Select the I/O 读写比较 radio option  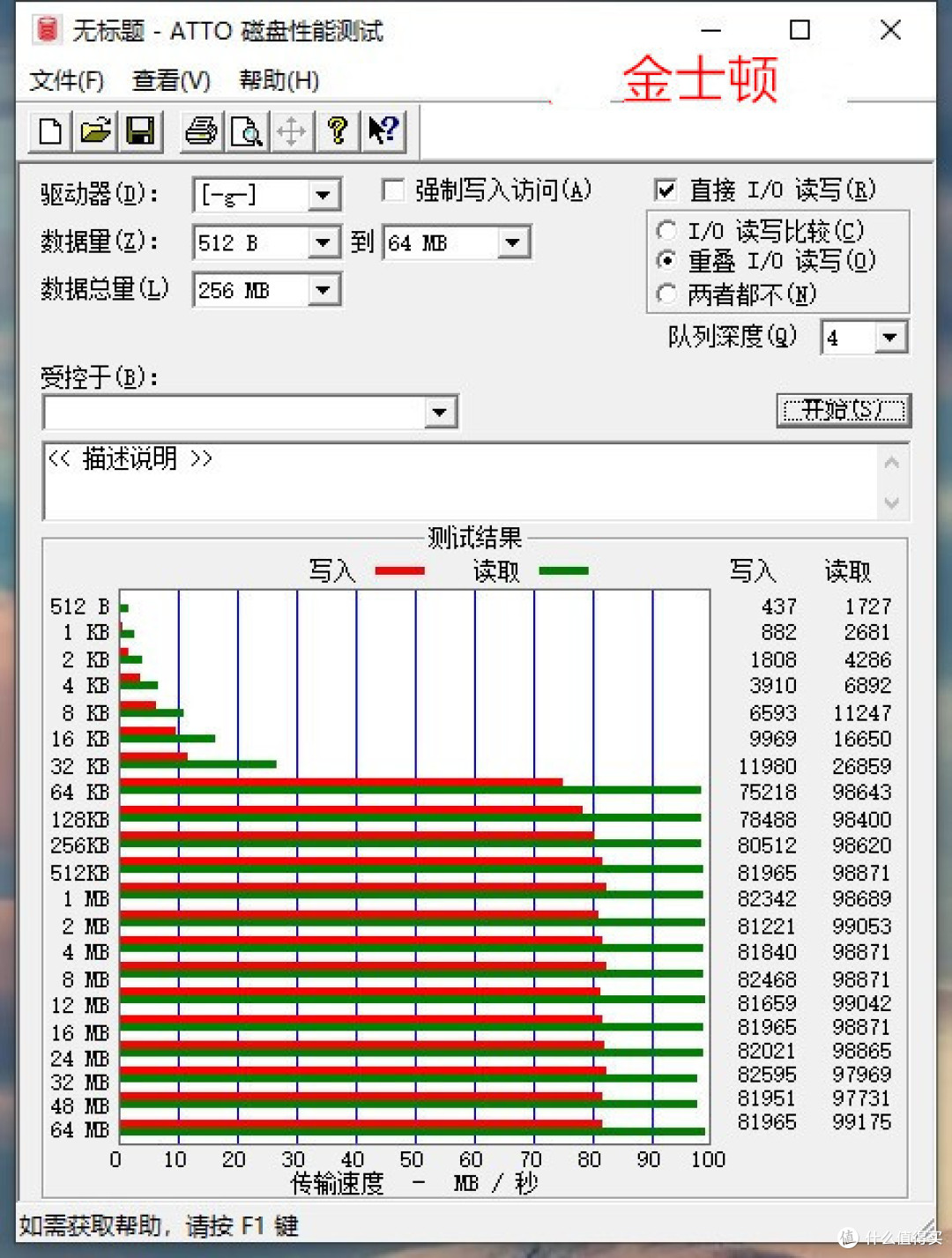pyautogui.click(x=666, y=231)
